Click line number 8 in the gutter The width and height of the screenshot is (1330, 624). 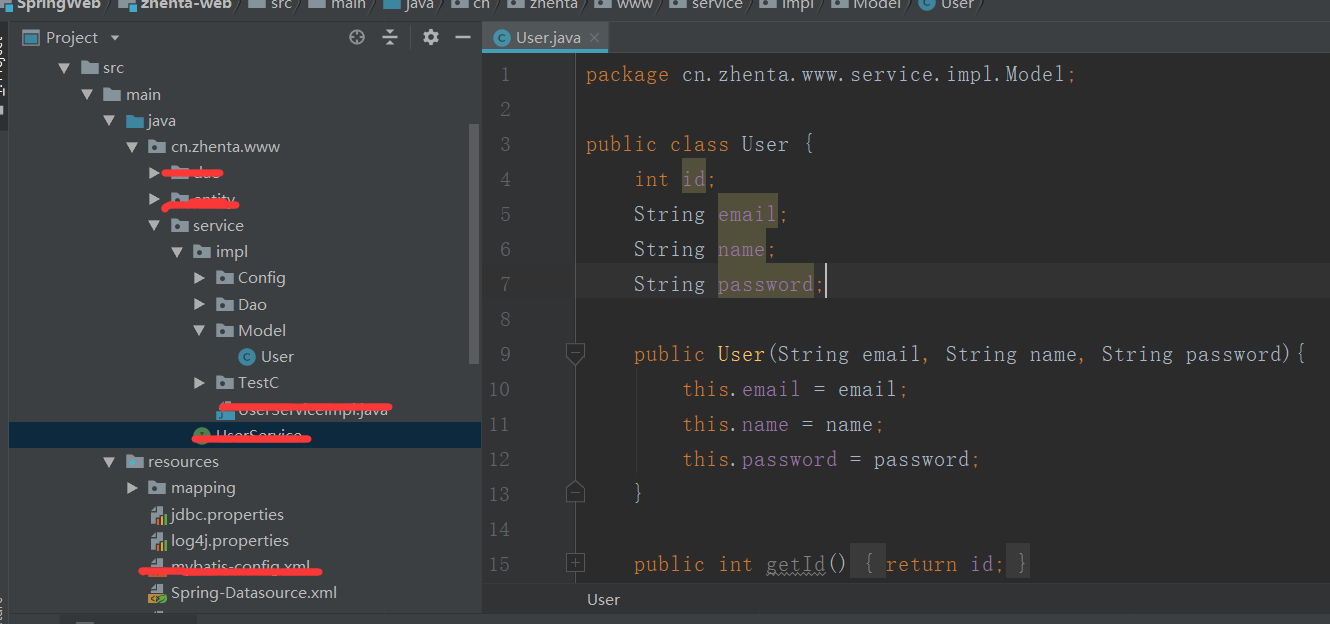[503, 319]
